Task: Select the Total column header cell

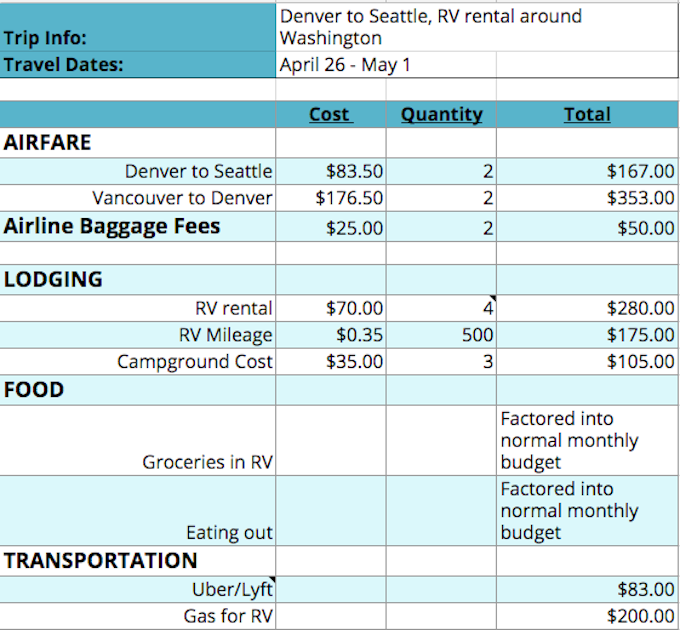Action: point(586,114)
